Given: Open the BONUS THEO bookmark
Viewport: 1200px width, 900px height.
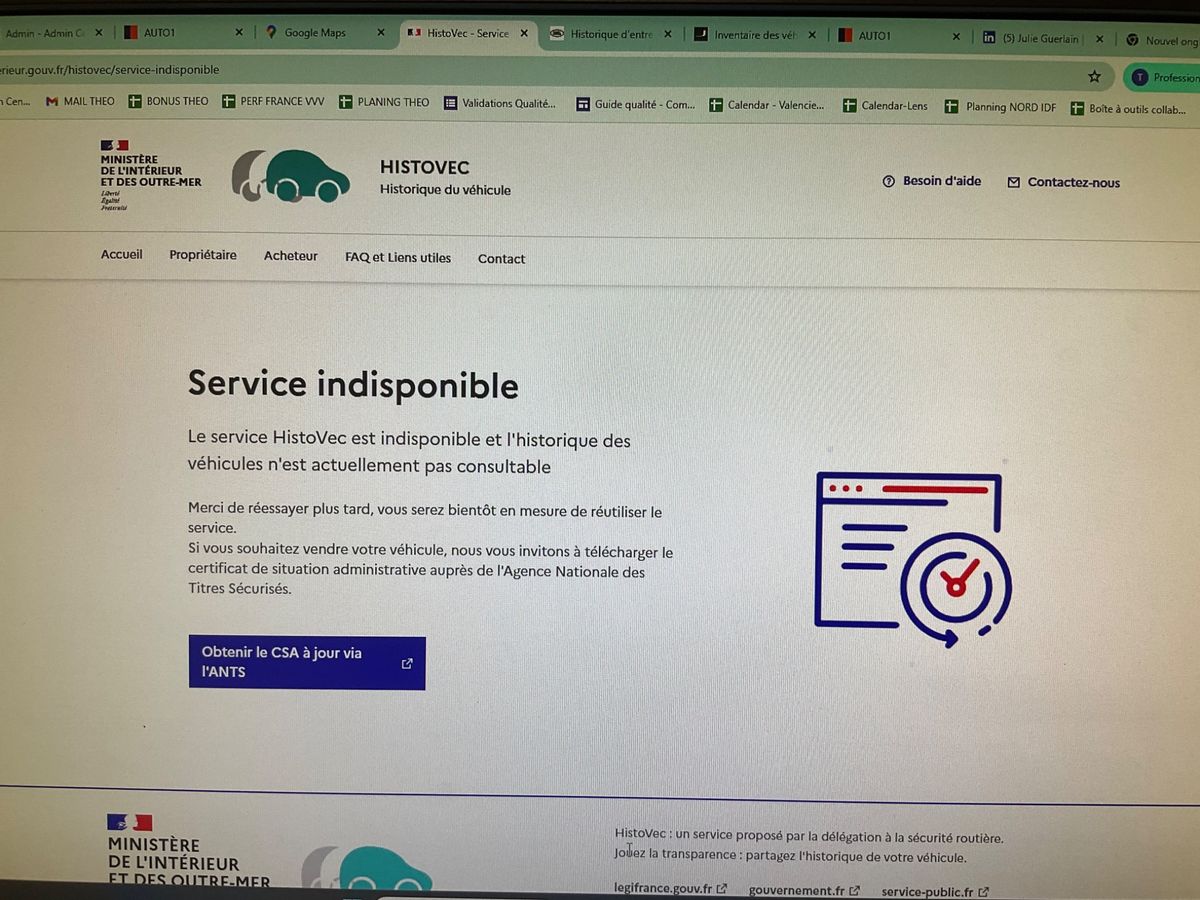Looking at the screenshot, I should click(169, 102).
